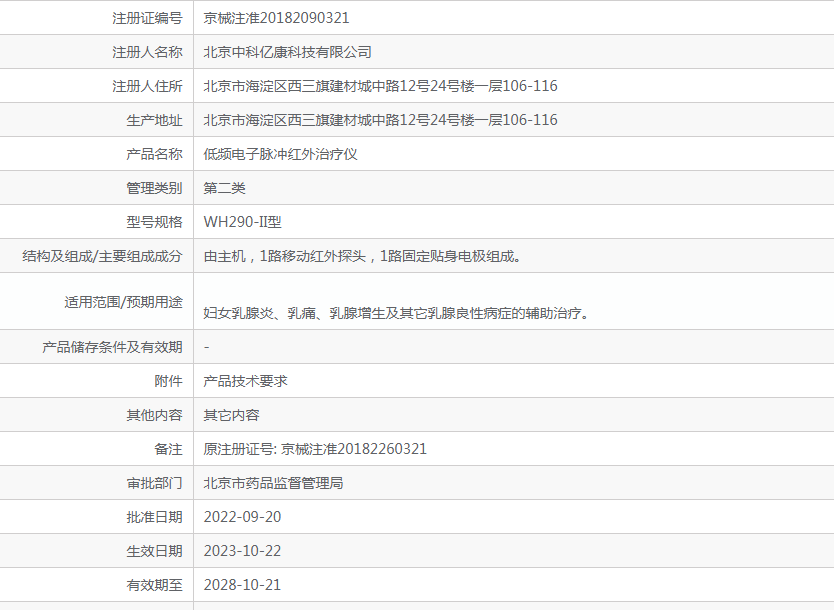Click the 注册人住所 address value
Screen dimensions: 834x610
pos(380,86)
